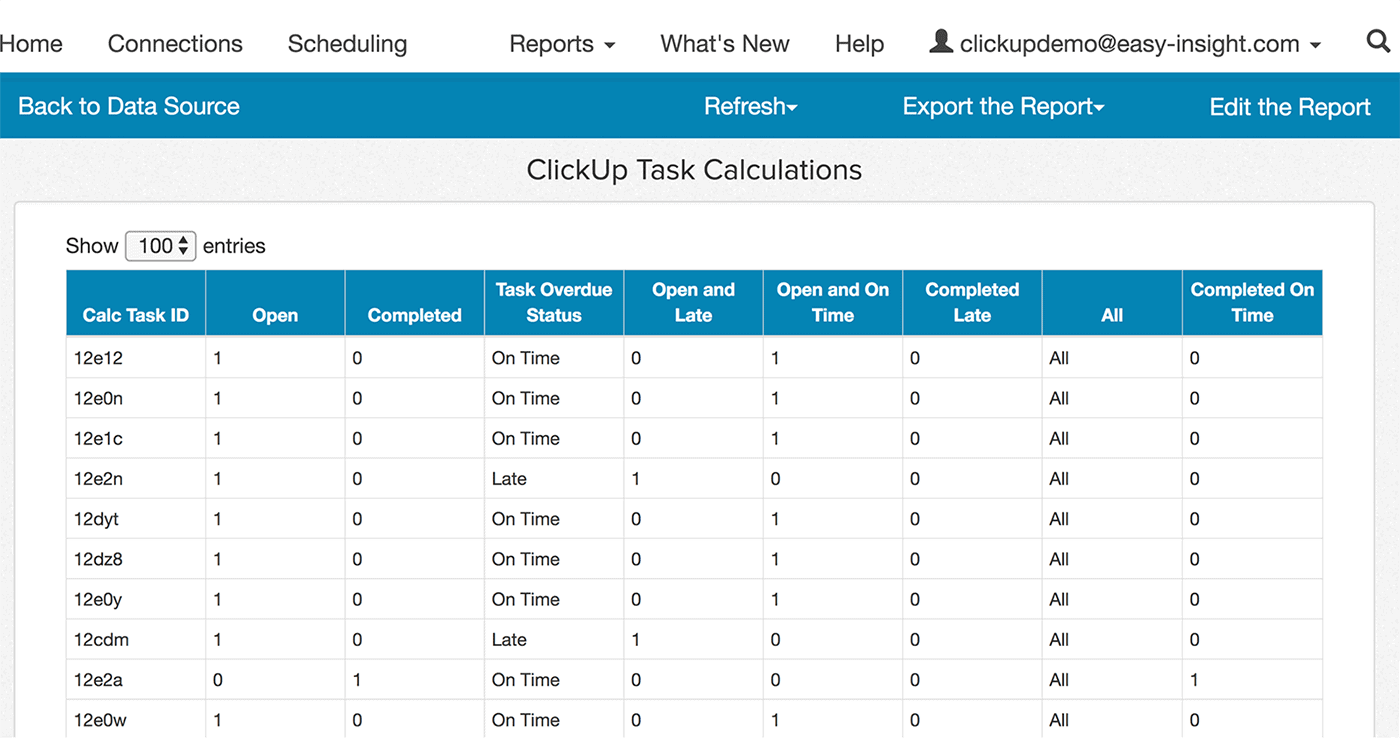Select task ID 12e2n
This screenshot has height=738, width=1400.
pos(98,479)
